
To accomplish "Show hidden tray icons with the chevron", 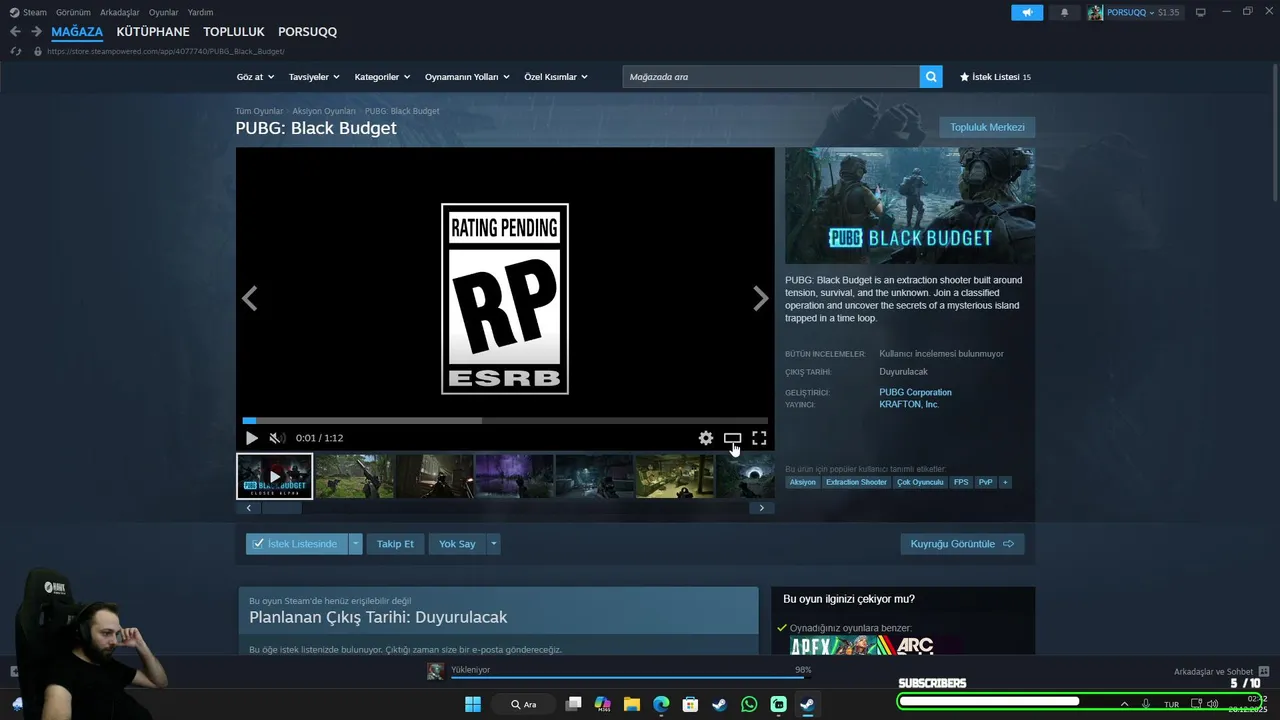I will pyautogui.click(x=1124, y=704).
